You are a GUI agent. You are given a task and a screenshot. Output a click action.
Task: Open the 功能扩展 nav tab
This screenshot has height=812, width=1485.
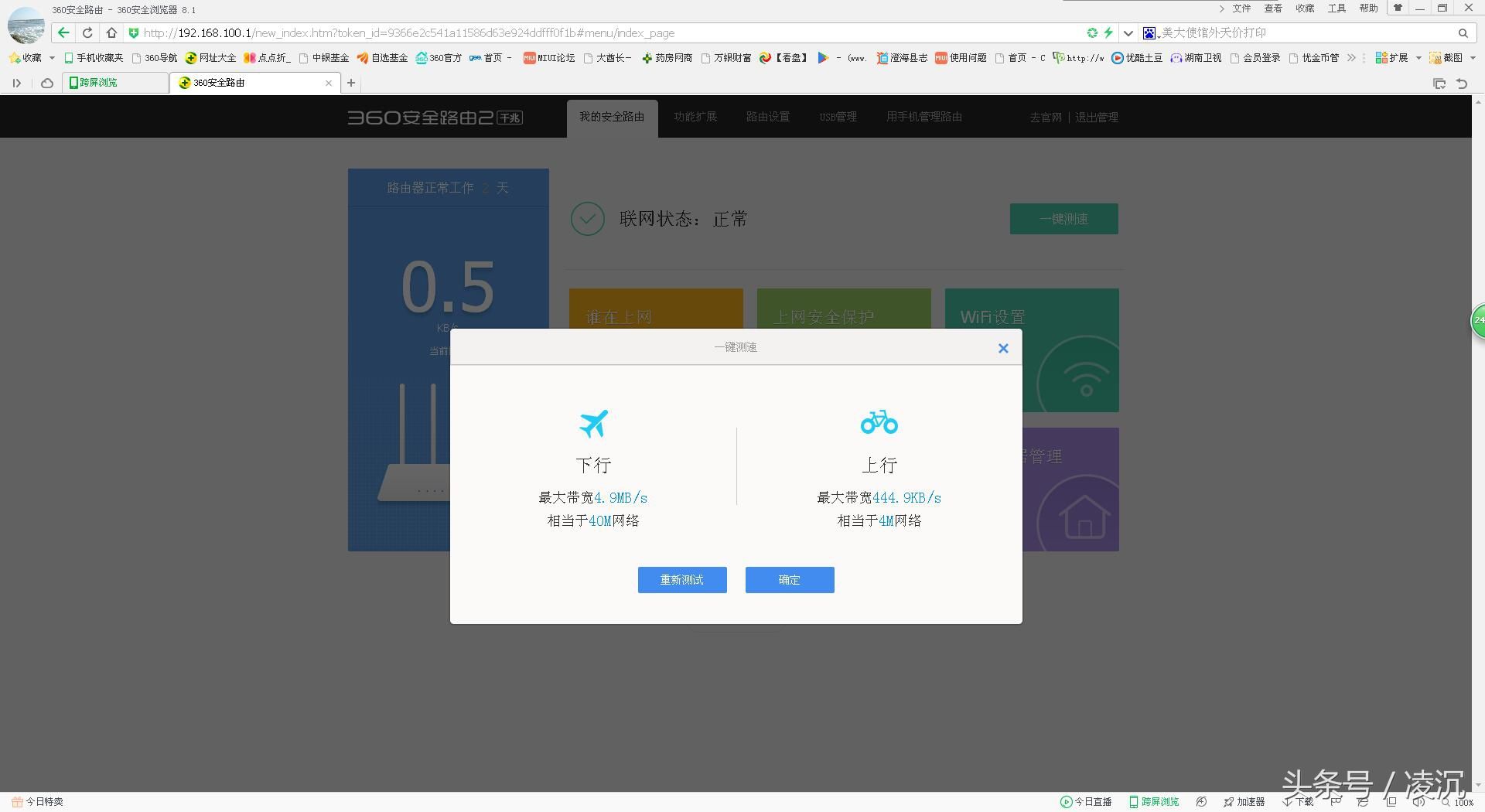[695, 117]
